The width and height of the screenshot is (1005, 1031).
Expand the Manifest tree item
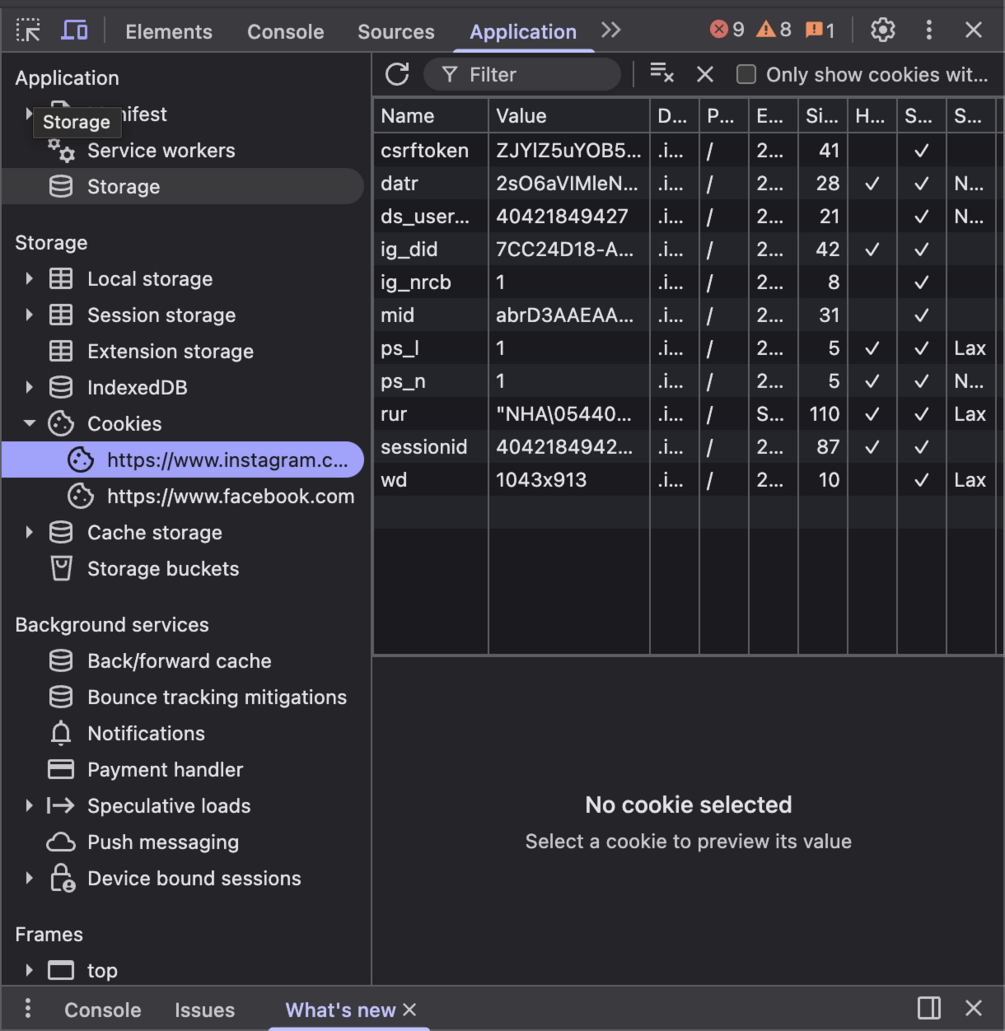pos(28,114)
